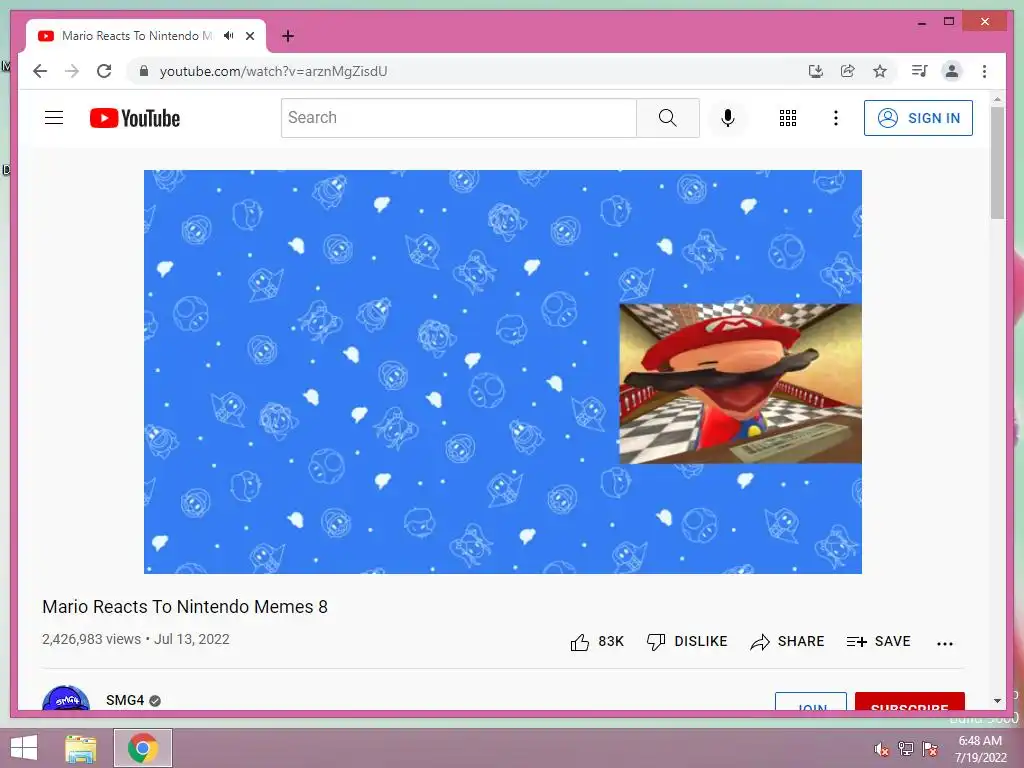The width and height of the screenshot is (1024, 768).
Task: Open the Windows Start button
Action: [x=24, y=748]
